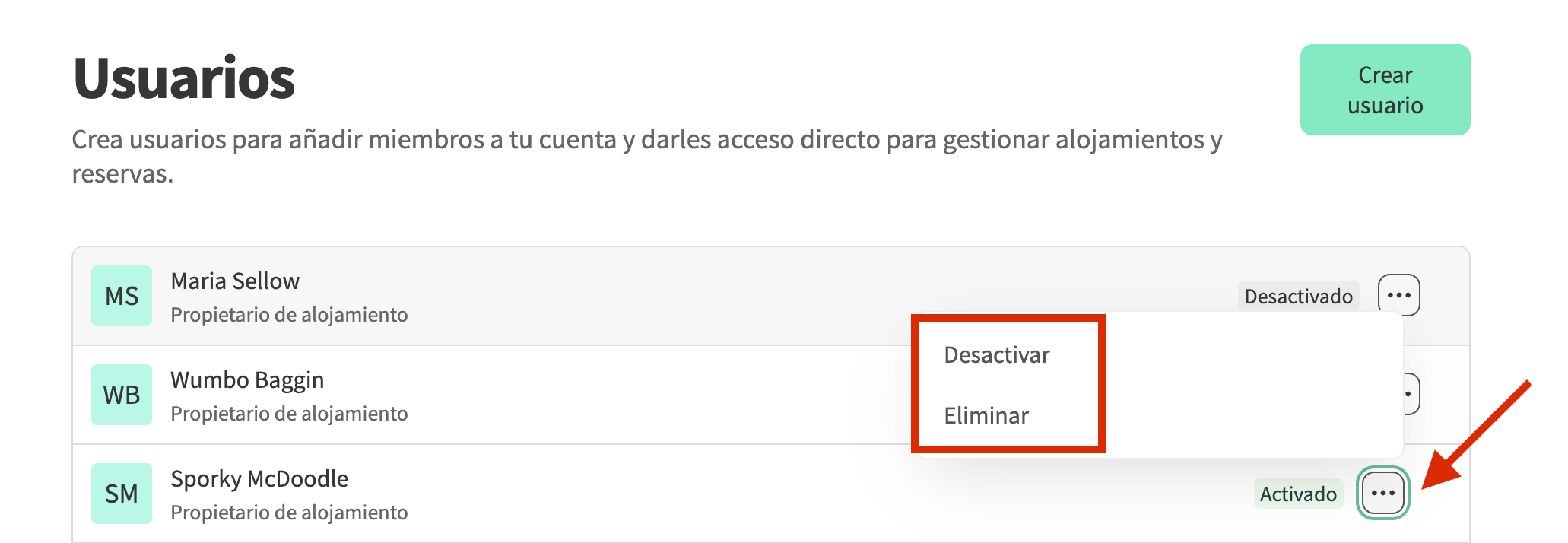This screenshot has width=1568, height=543.
Task: Click the MS avatar of Maria Sellow
Action: tap(122, 296)
